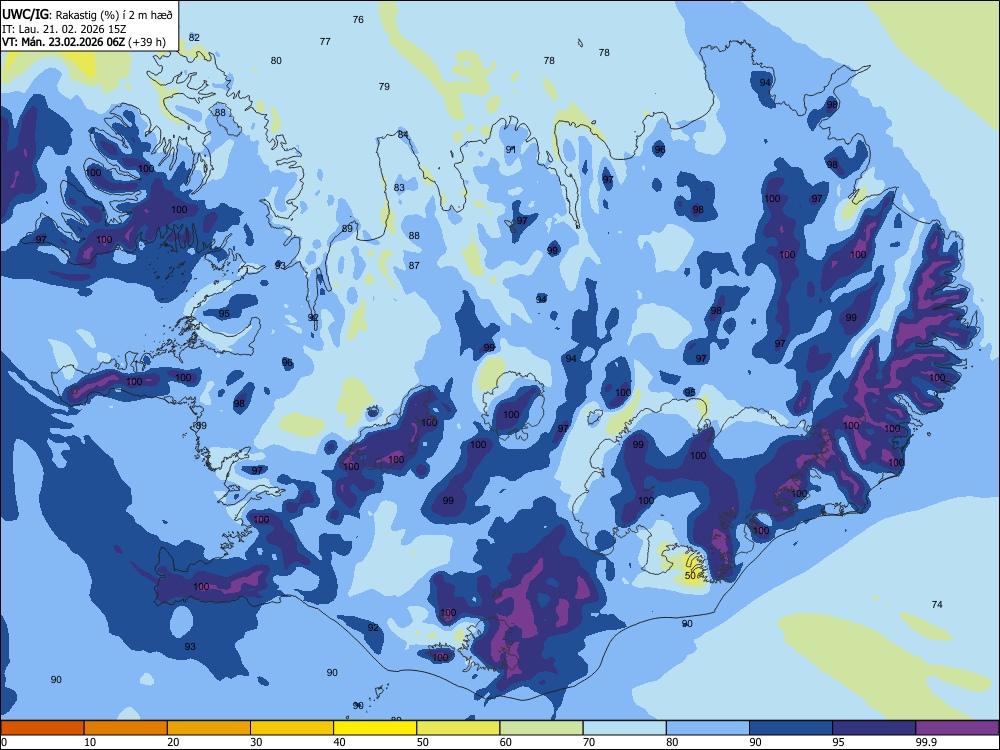Click the pale blue 70–80 legend swatch
This screenshot has width=1000, height=750.
pos(624,728)
